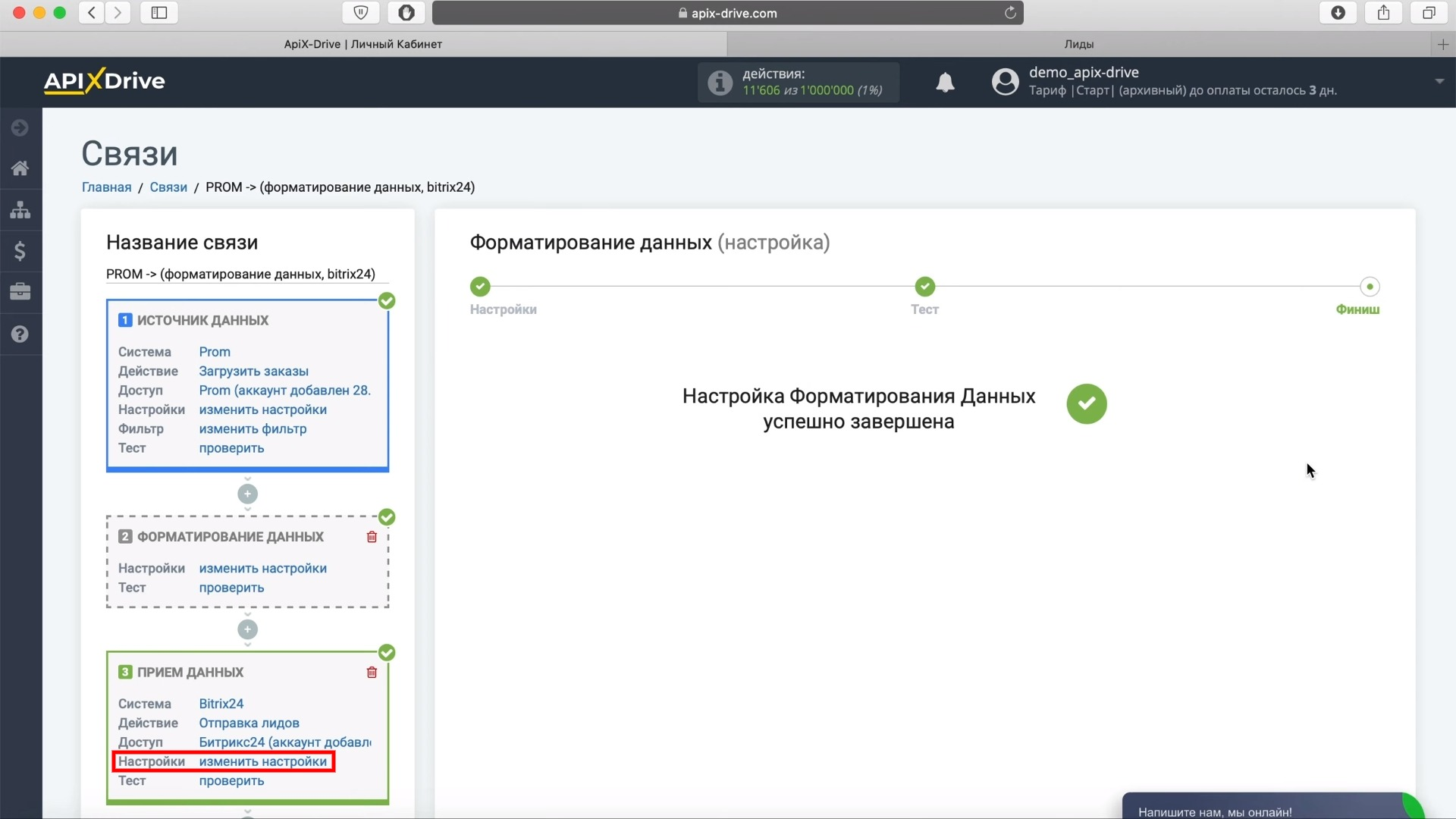
Task: Open help question mark icon in sidebar
Action: click(x=20, y=334)
